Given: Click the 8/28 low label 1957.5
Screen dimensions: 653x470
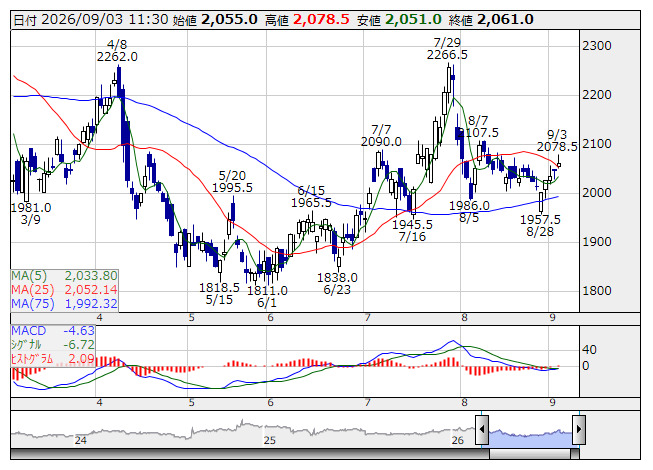Looking at the screenshot, I should (x=541, y=219).
